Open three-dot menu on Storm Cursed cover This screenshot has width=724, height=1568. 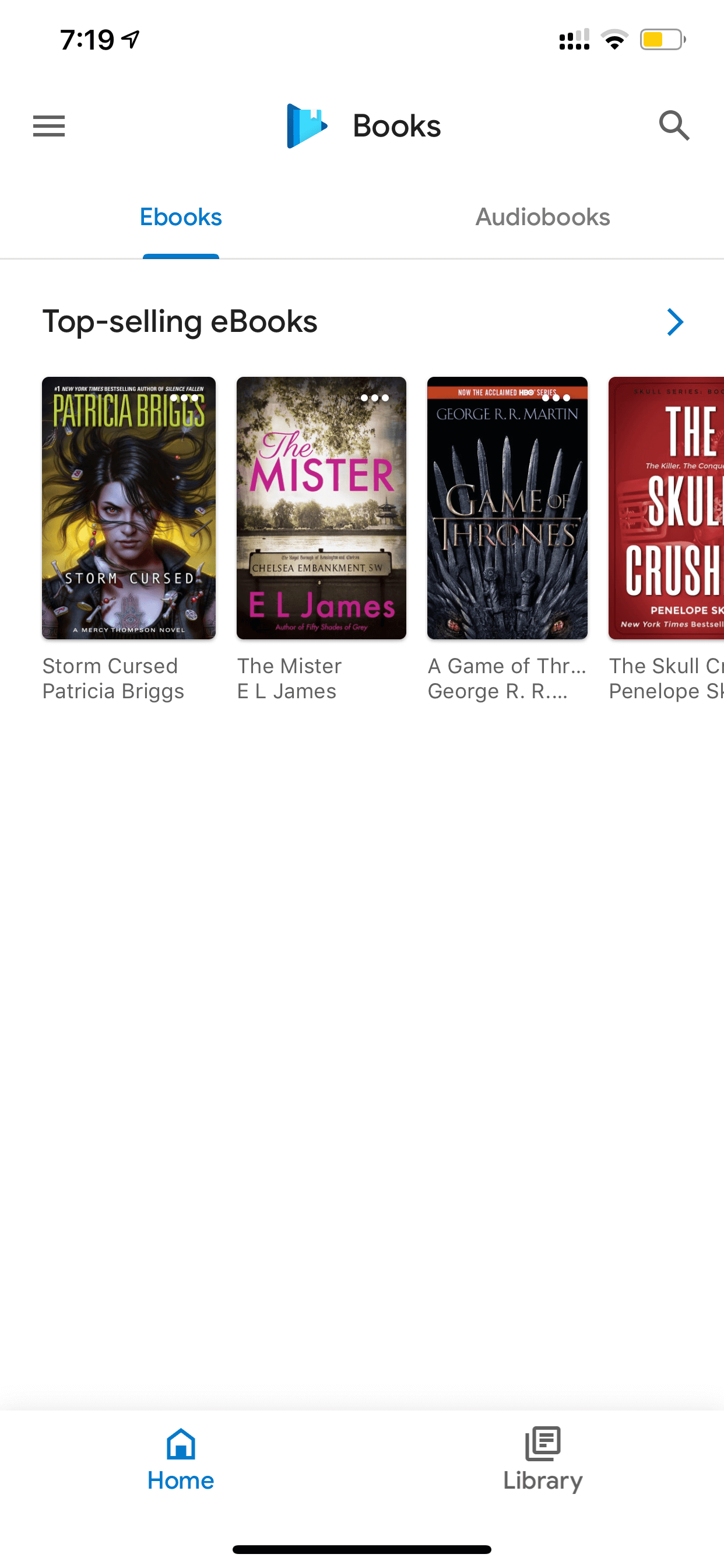184,398
